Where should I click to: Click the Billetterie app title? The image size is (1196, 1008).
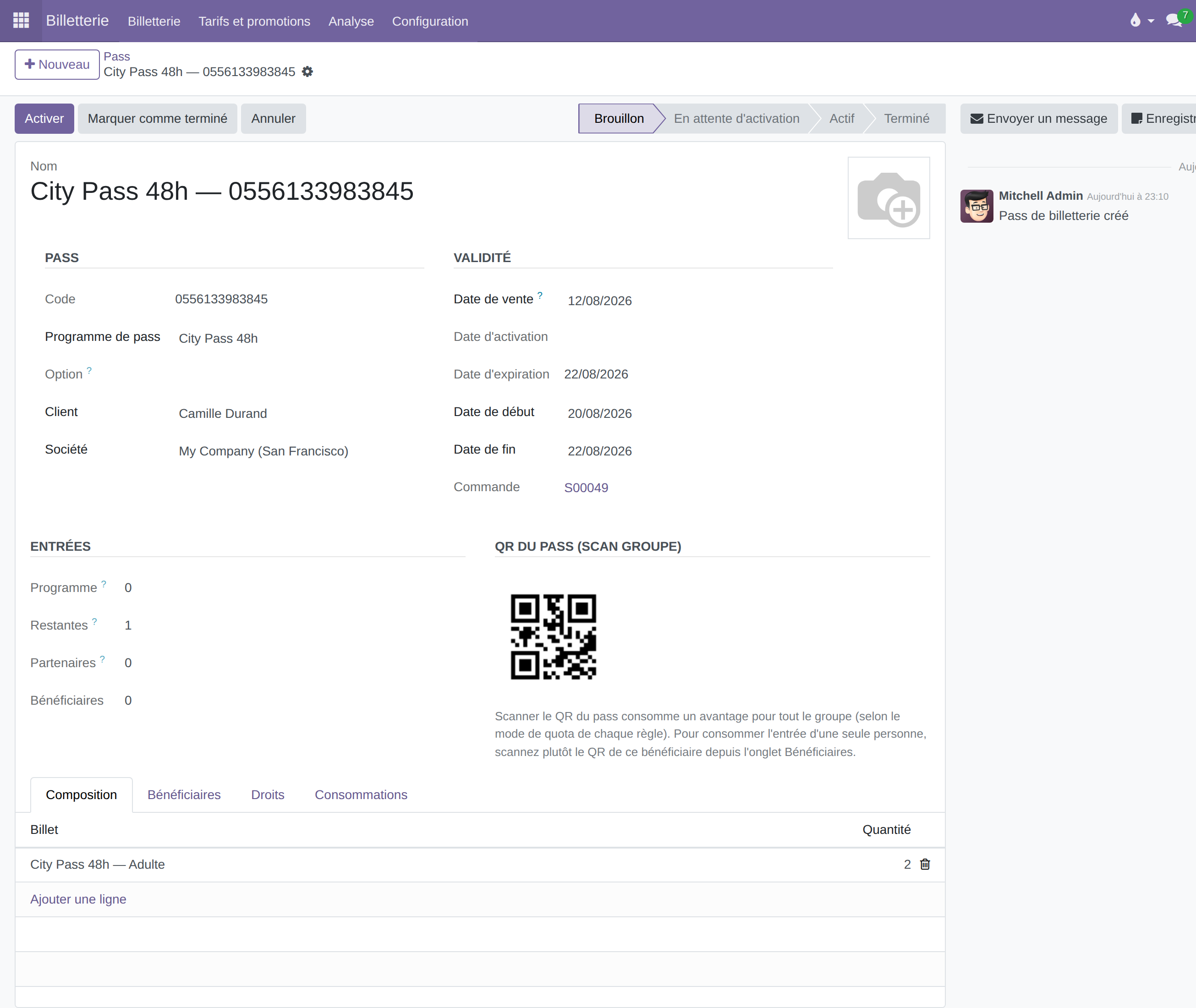77,21
